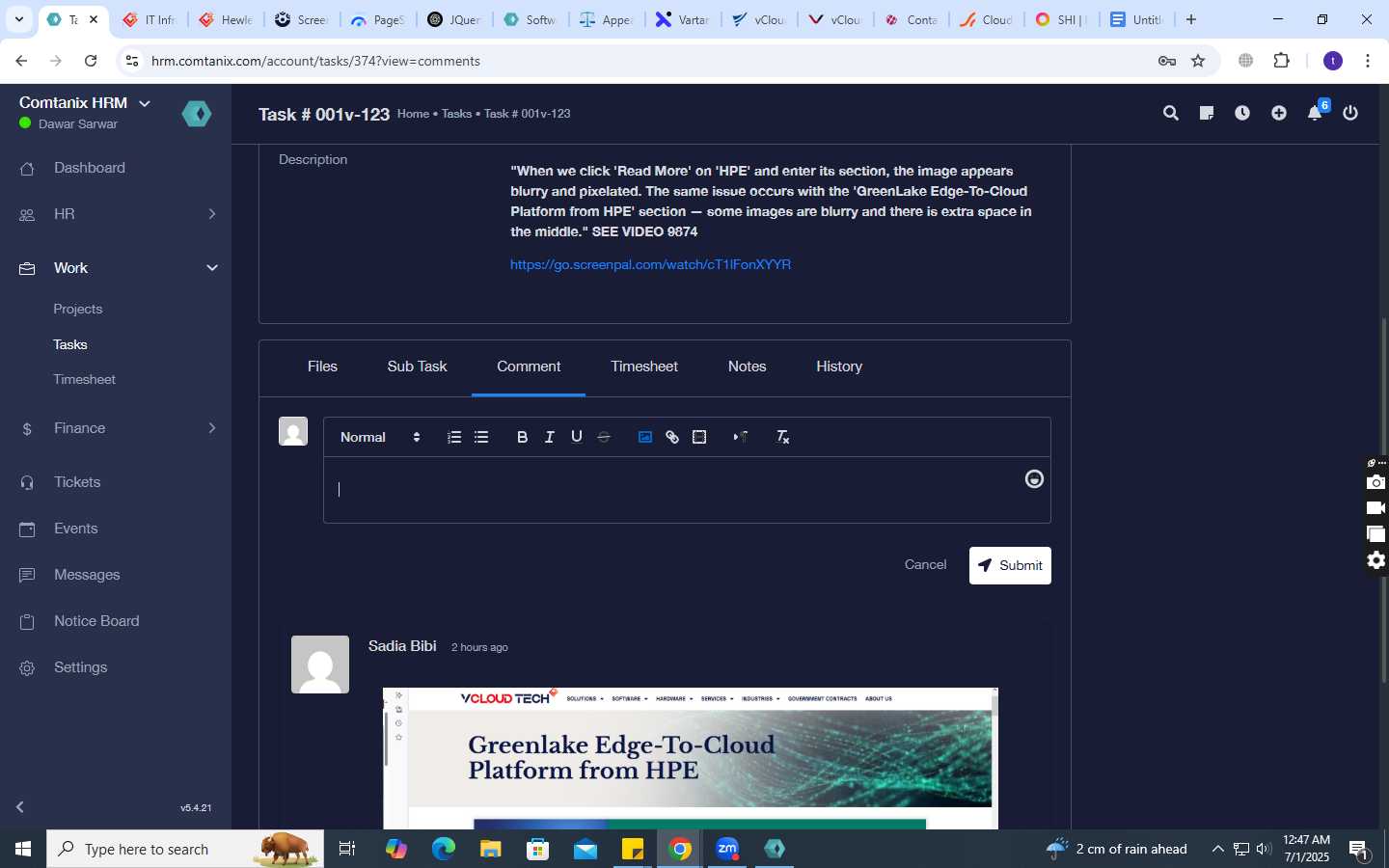Toggle underline formatting in editor
The height and width of the screenshot is (868, 1389).
(576, 437)
